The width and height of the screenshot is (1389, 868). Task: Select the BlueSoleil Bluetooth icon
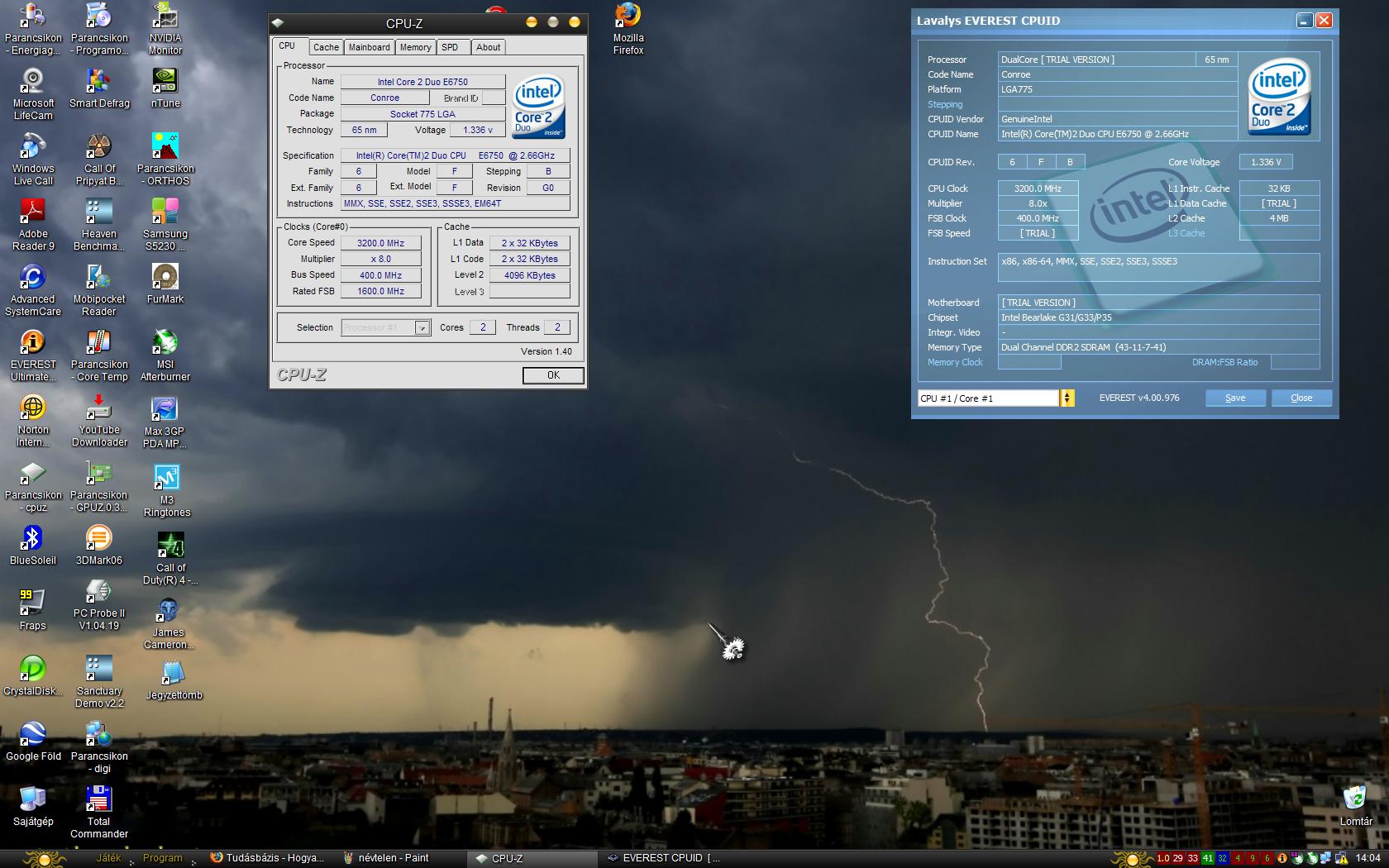33,545
